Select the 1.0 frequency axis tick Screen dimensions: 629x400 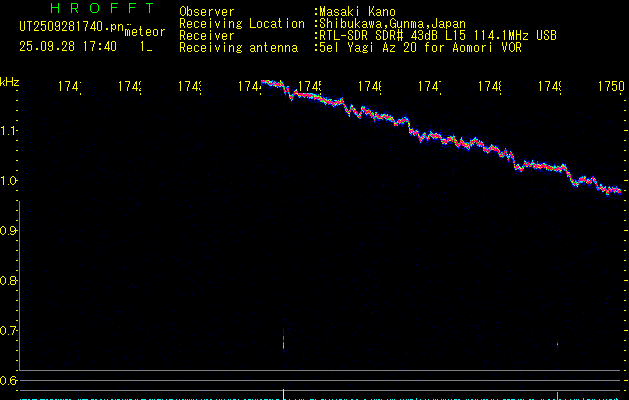coord(10,181)
